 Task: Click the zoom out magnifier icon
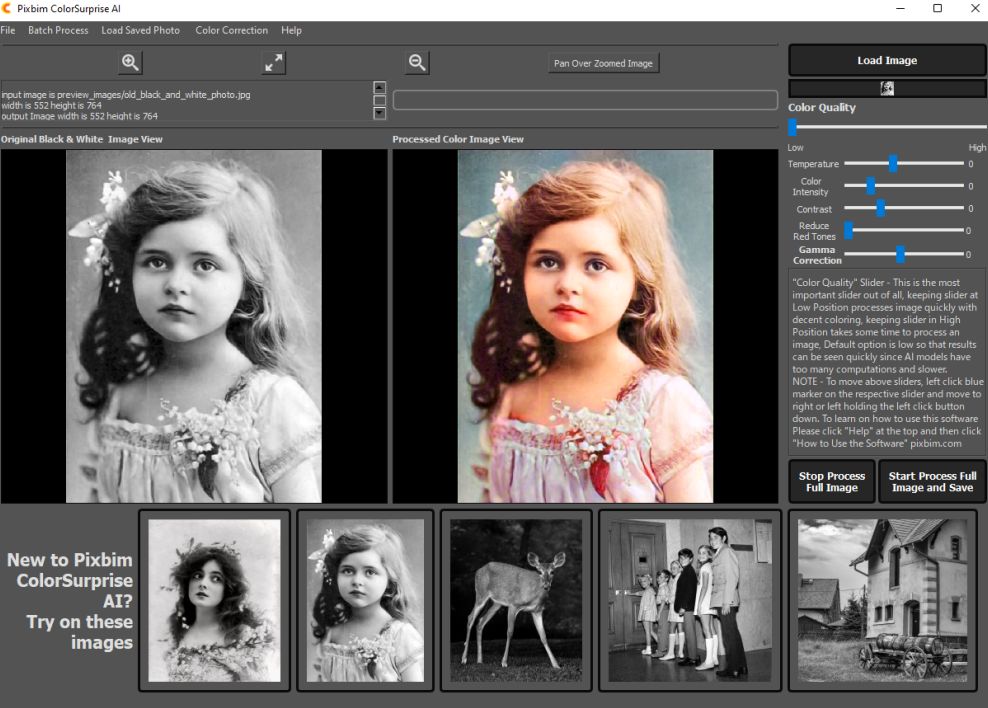tap(417, 62)
